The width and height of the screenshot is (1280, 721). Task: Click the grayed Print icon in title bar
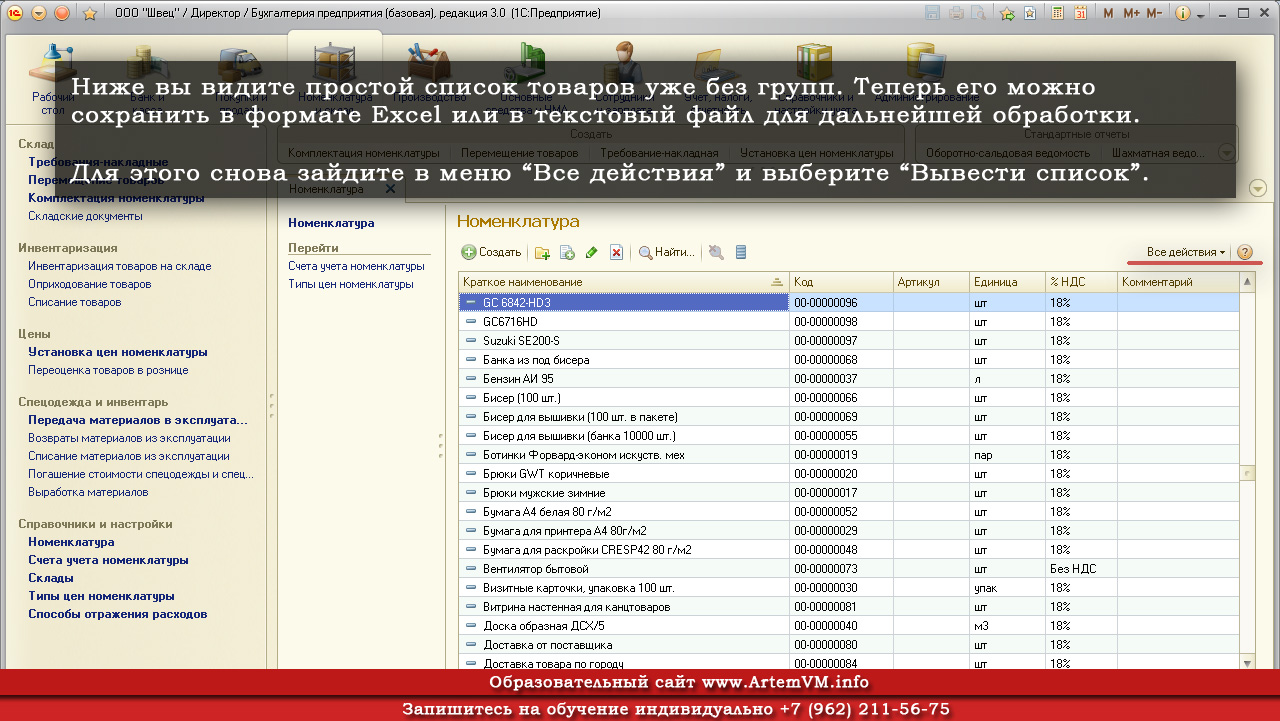click(956, 13)
